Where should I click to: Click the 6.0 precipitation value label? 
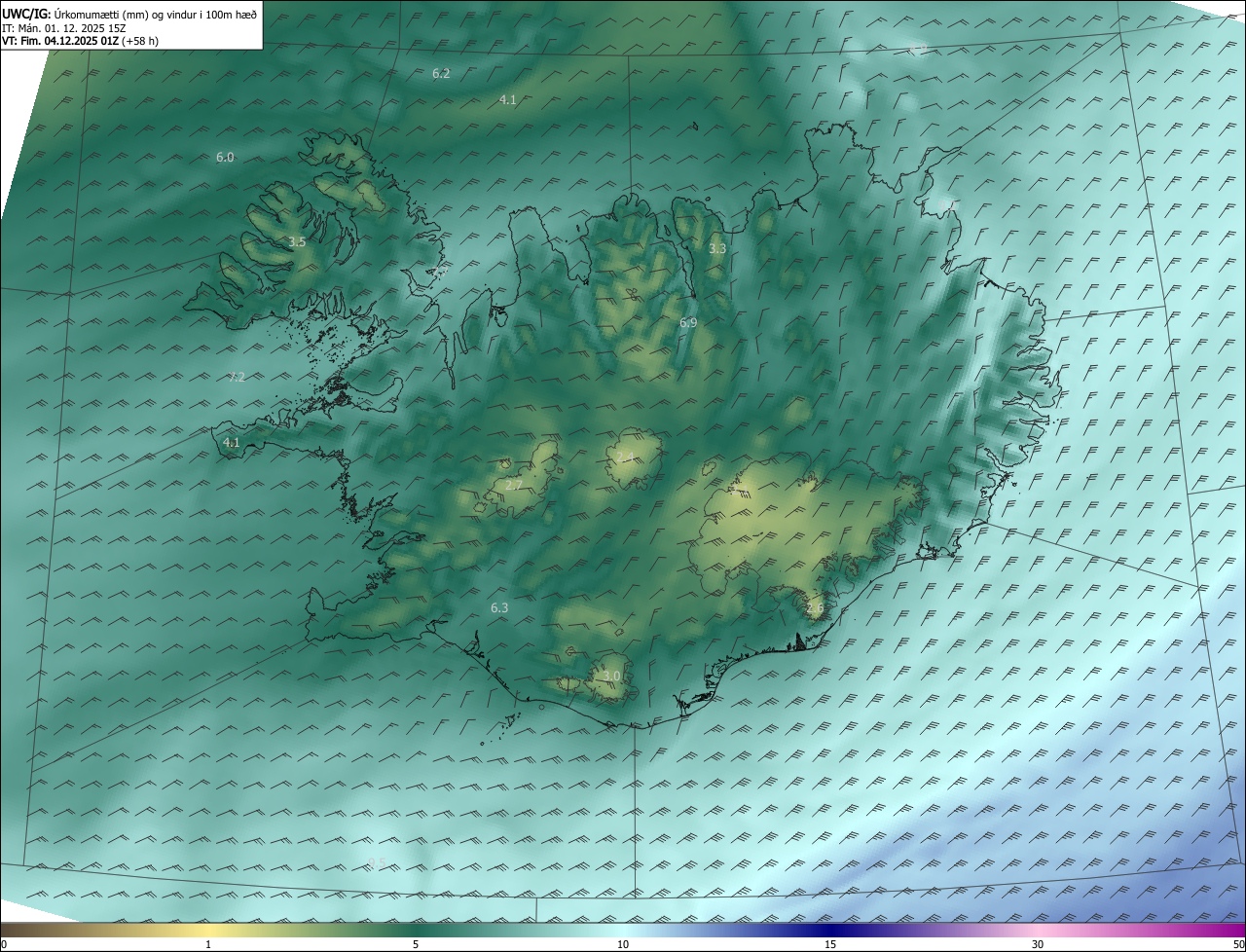225,157
